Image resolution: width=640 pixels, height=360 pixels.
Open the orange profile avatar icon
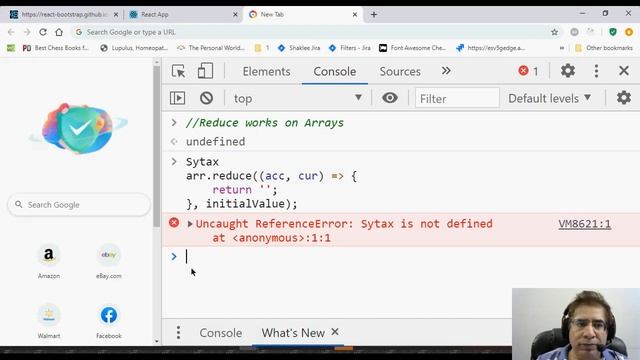(x=629, y=32)
